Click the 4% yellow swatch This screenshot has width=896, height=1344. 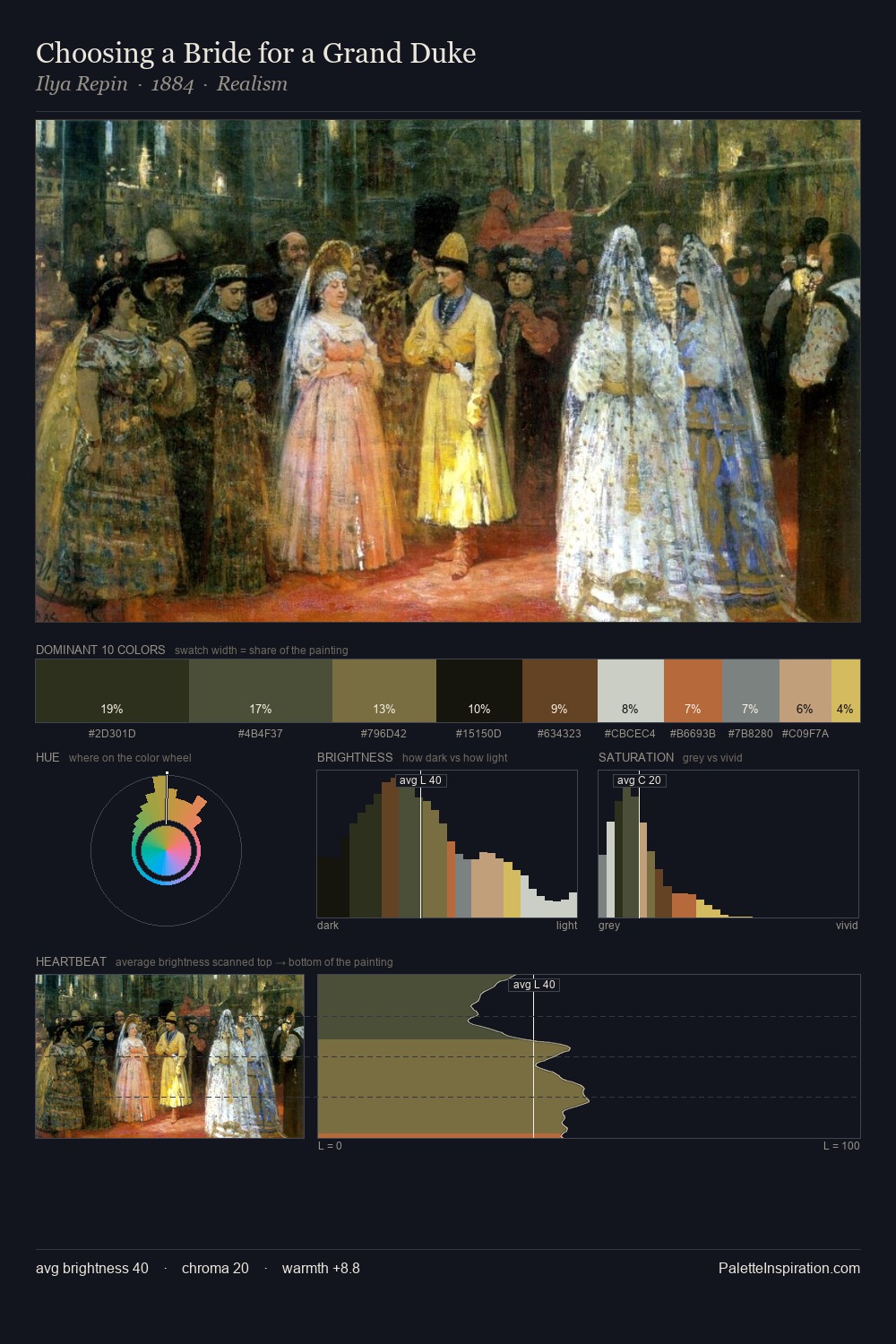point(846,691)
